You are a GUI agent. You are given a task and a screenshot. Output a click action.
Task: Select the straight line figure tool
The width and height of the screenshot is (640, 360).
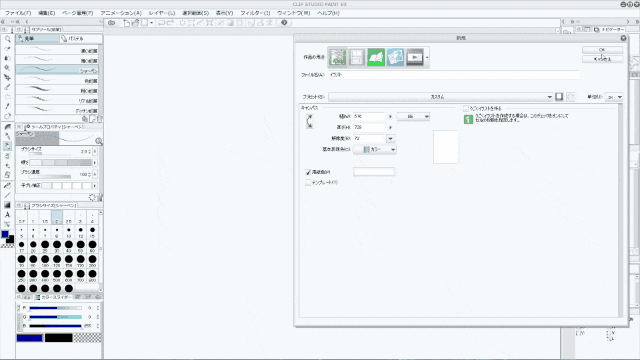pyautogui.click(x=7, y=196)
